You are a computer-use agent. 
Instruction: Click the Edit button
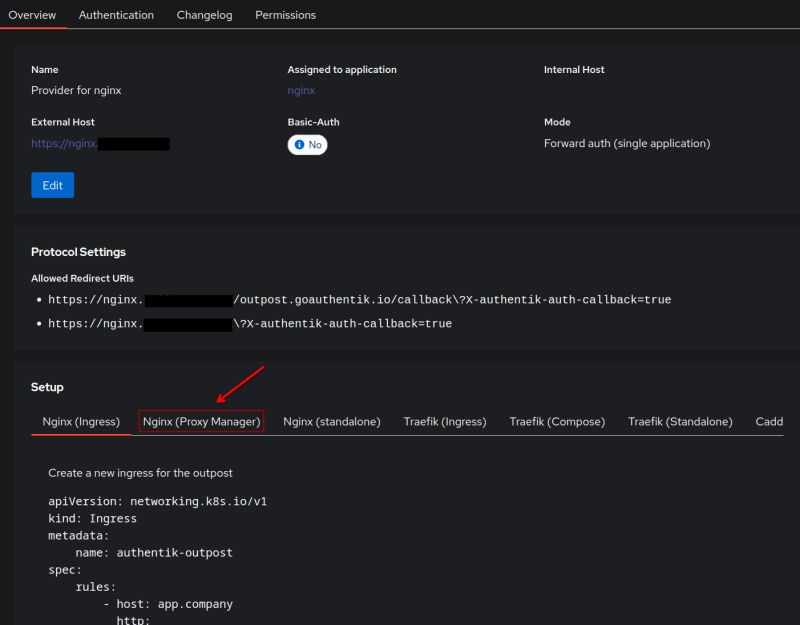tap(52, 185)
